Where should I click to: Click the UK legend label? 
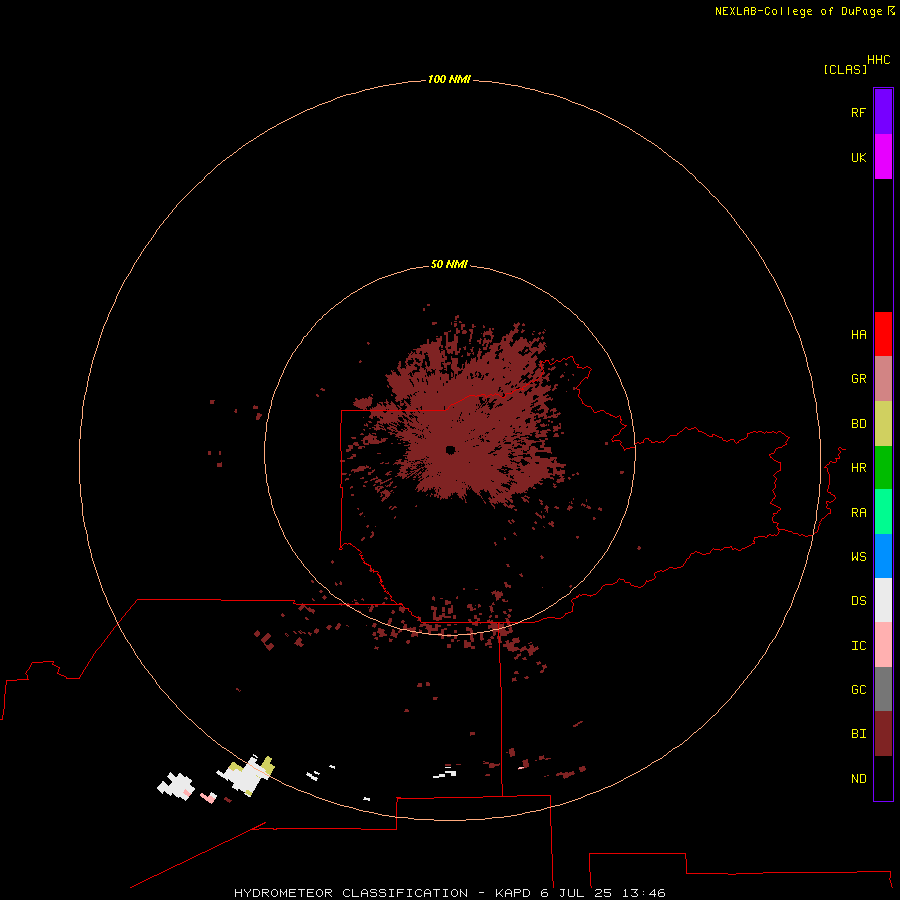(x=858, y=157)
